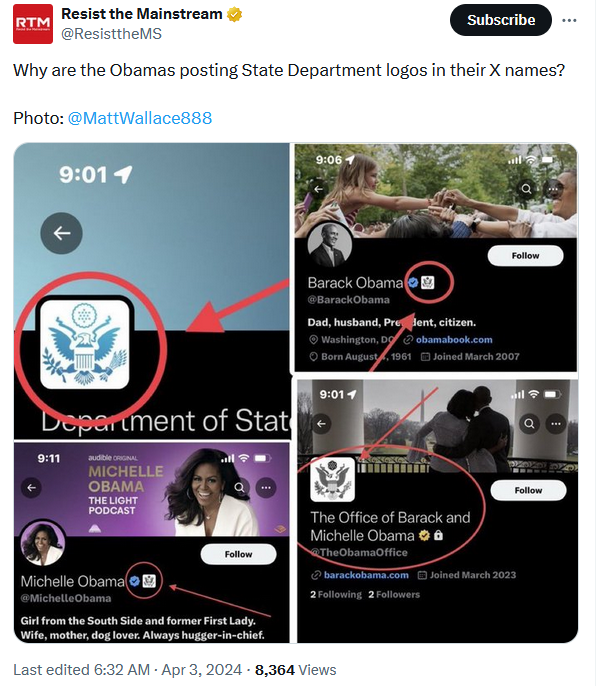The height and width of the screenshot is (686, 596).
Task: Click Follow on The Obama Office profile
Action: point(528,490)
